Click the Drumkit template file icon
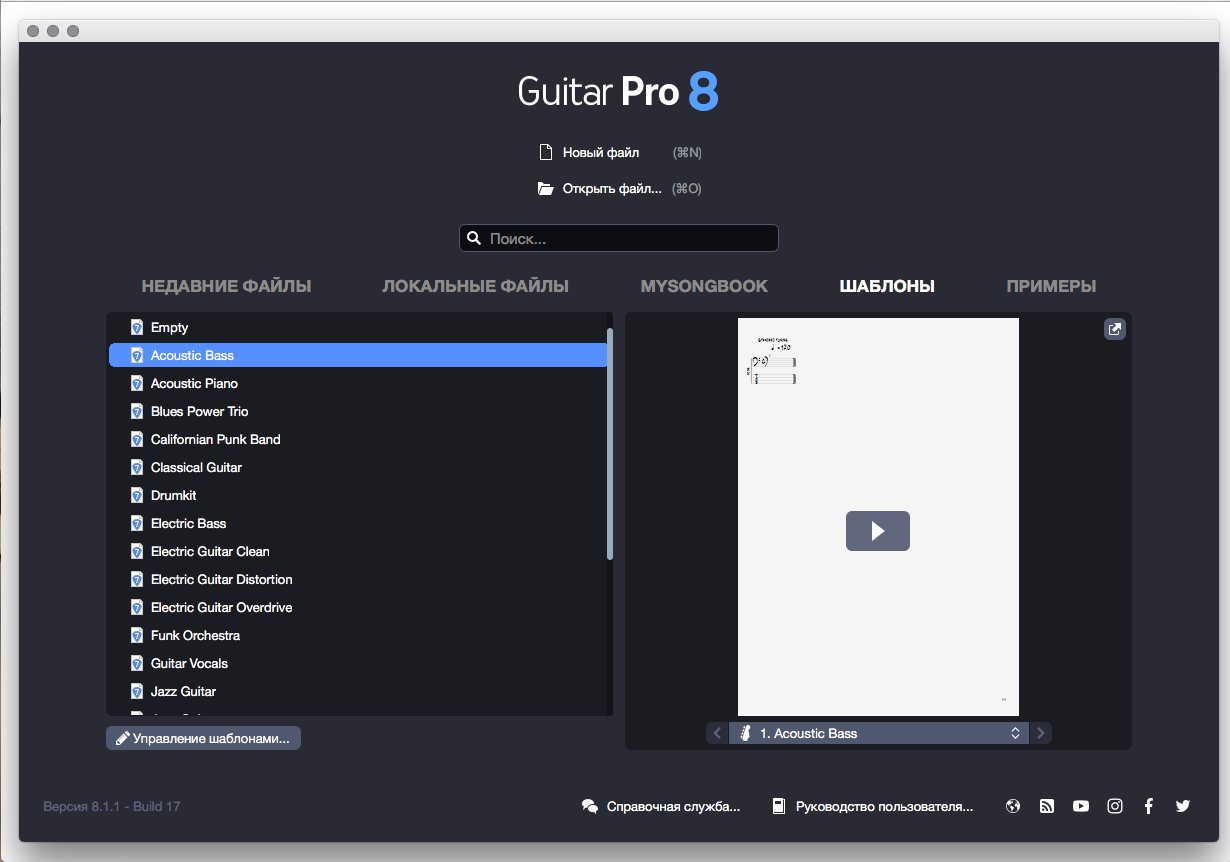 137,495
